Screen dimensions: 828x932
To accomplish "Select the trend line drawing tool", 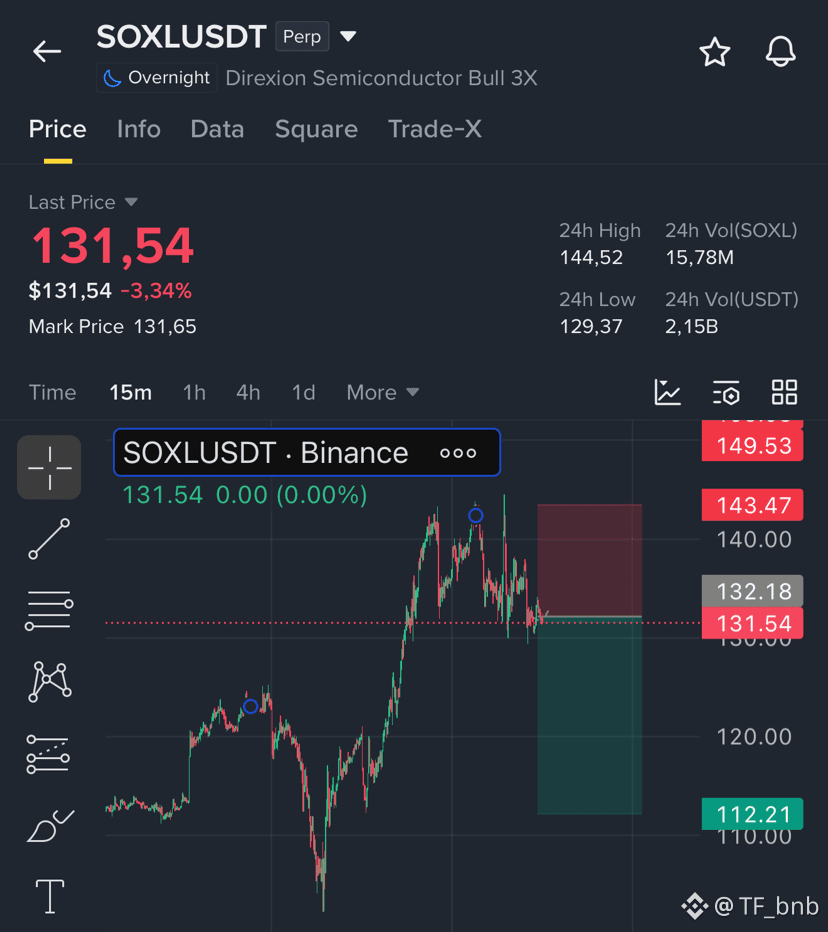I will [x=49, y=539].
